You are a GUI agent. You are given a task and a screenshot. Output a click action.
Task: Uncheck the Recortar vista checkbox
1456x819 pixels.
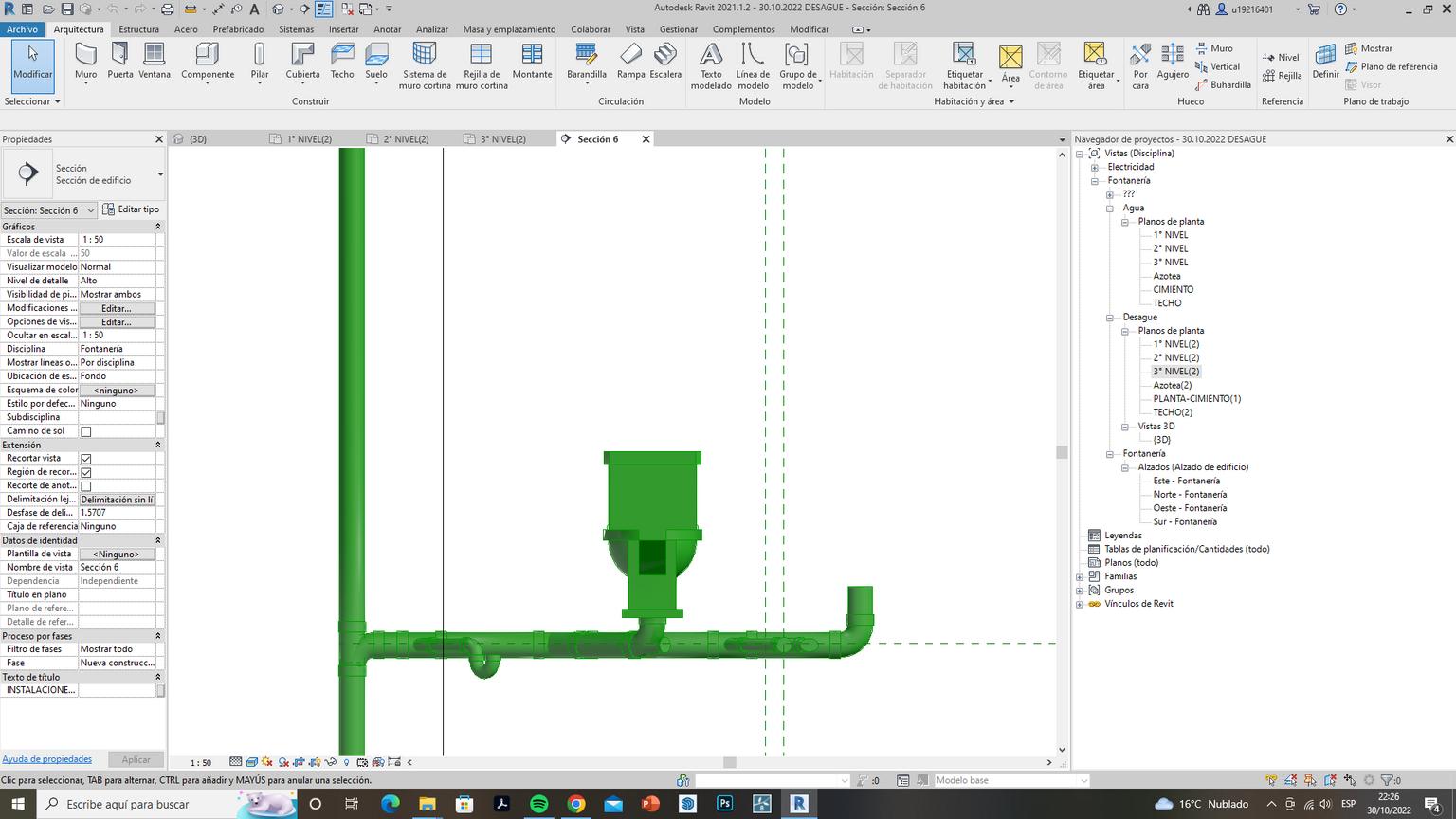[86, 459]
